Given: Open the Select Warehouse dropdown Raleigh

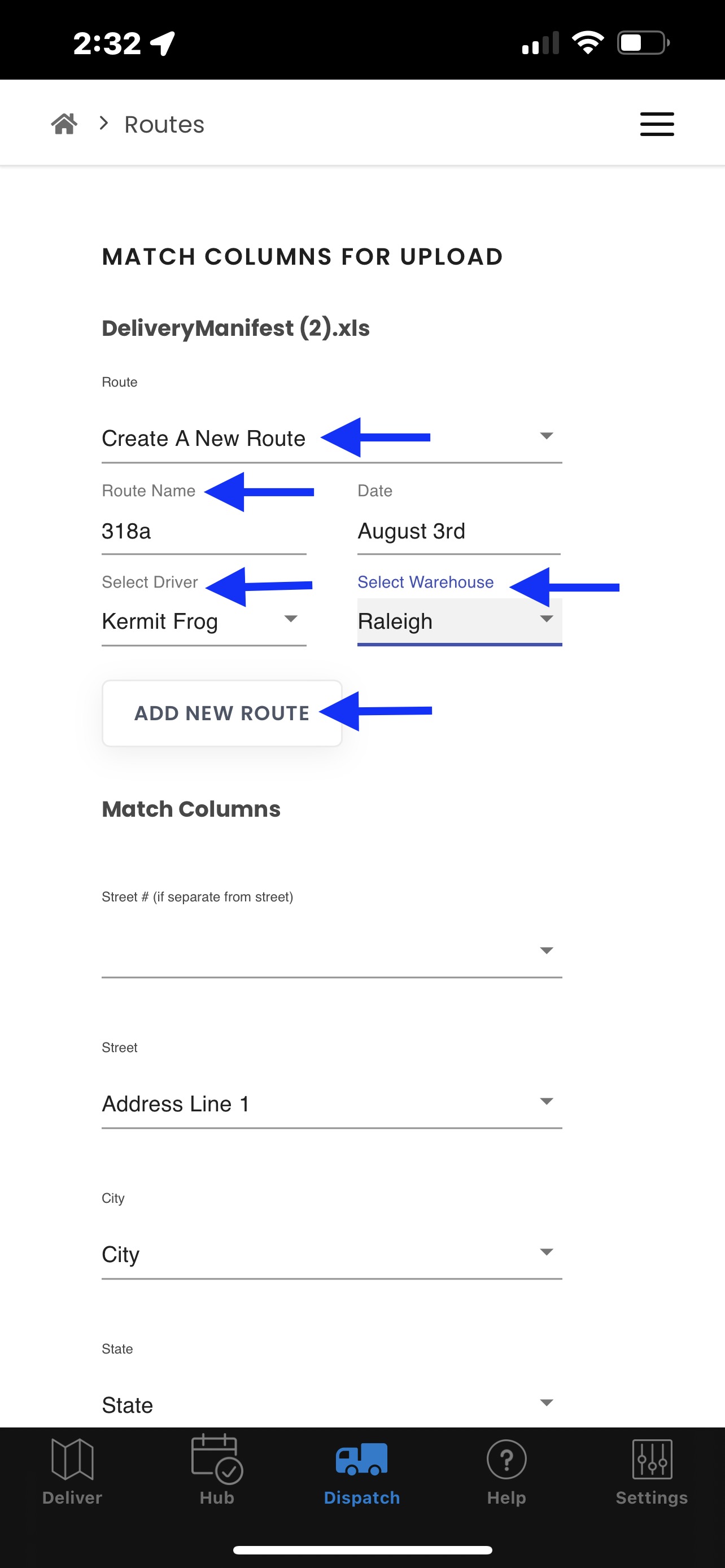Looking at the screenshot, I should pos(460,621).
